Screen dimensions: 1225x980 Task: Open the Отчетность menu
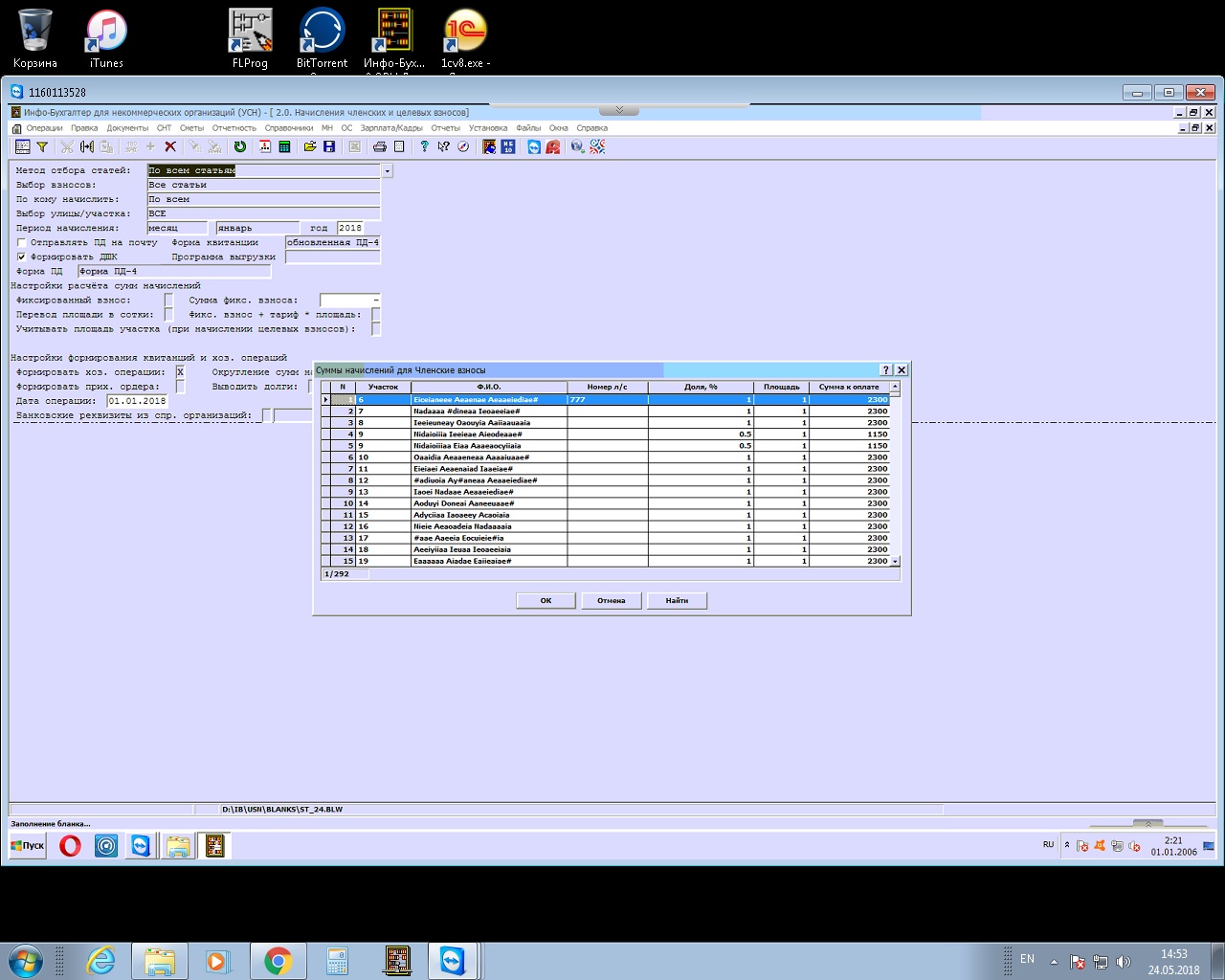coord(234,127)
